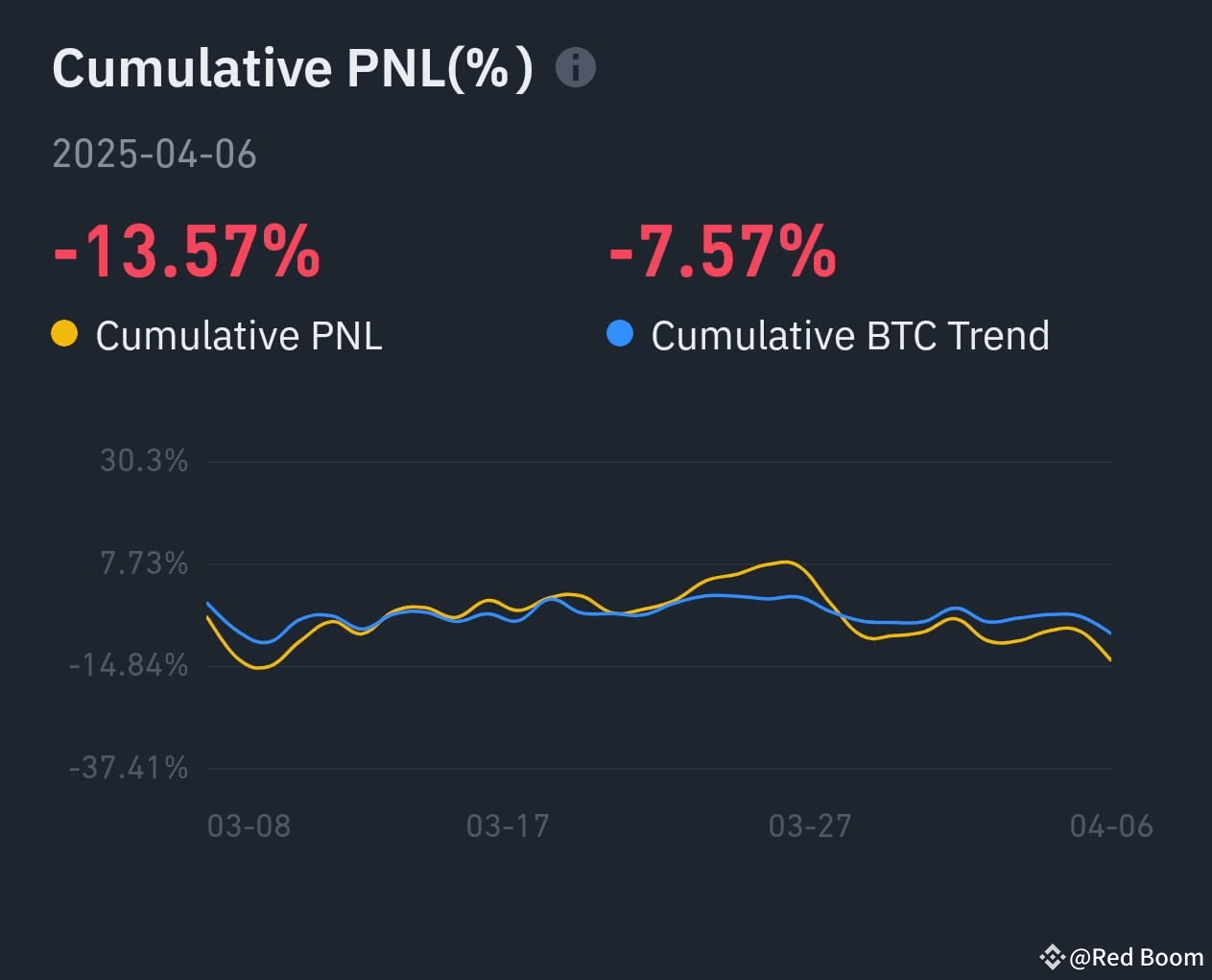This screenshot has width=1212, height=980.
Task: Click the info icon beside Cumulative PNL(%)
Action: (x=576, y=68)
